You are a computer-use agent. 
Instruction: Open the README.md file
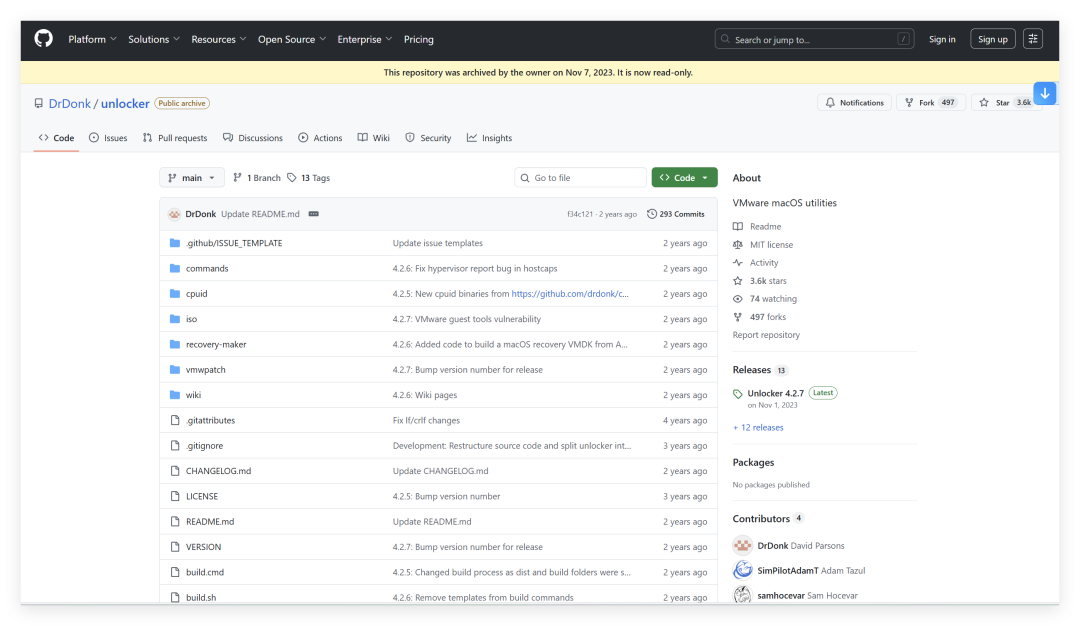(210, 521)
